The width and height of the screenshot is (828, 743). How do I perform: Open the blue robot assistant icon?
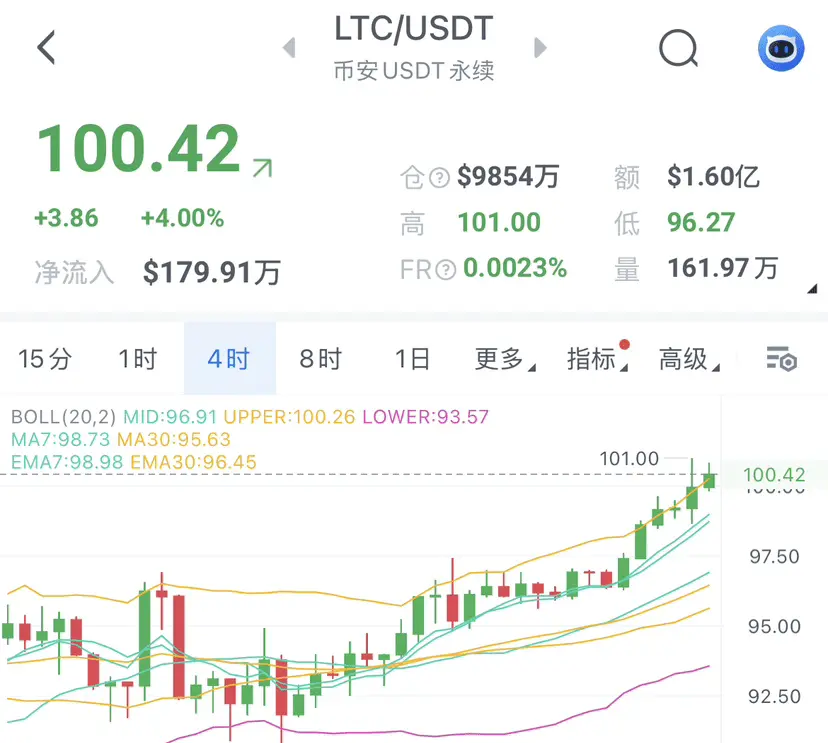781,48
